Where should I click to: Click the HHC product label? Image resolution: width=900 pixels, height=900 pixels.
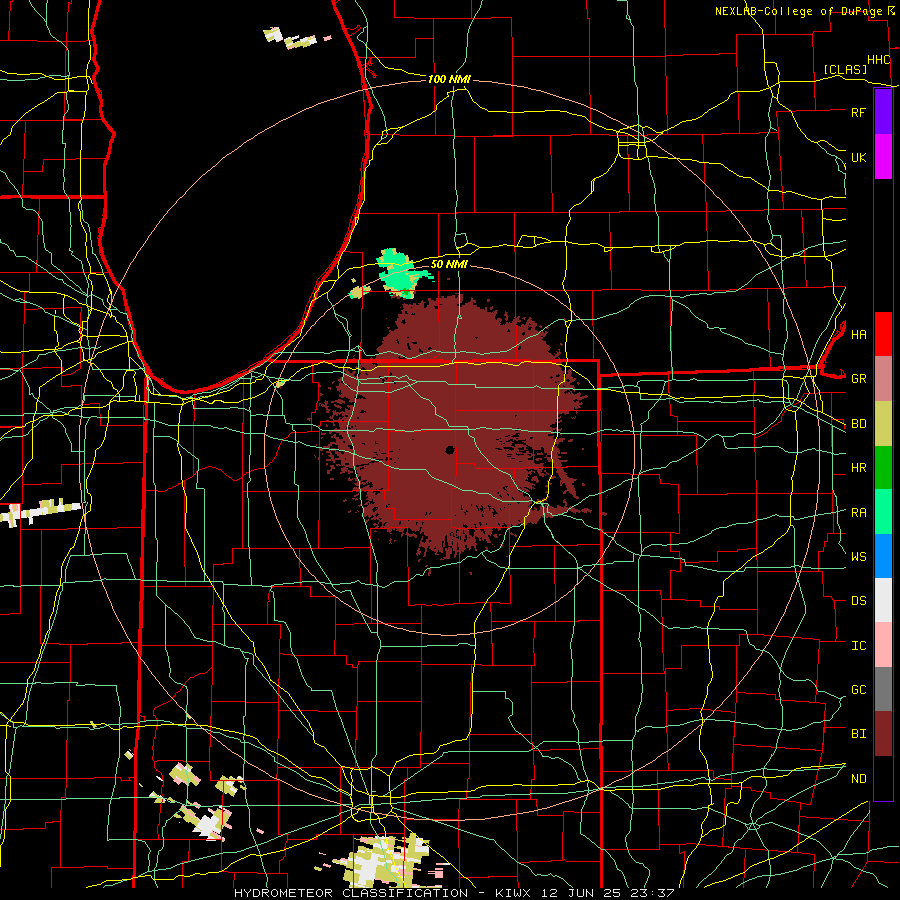[879, 60]
